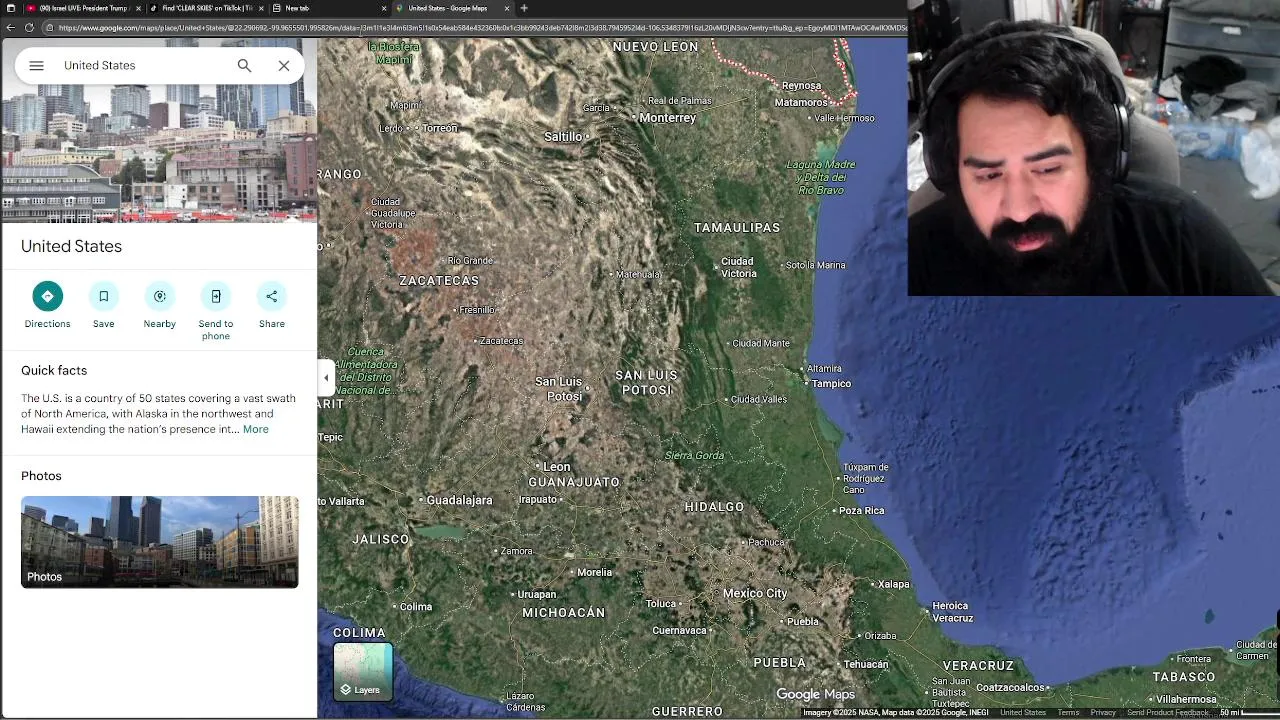
Task: Click Villahermosa city label
Action: tap(1186, 699)
